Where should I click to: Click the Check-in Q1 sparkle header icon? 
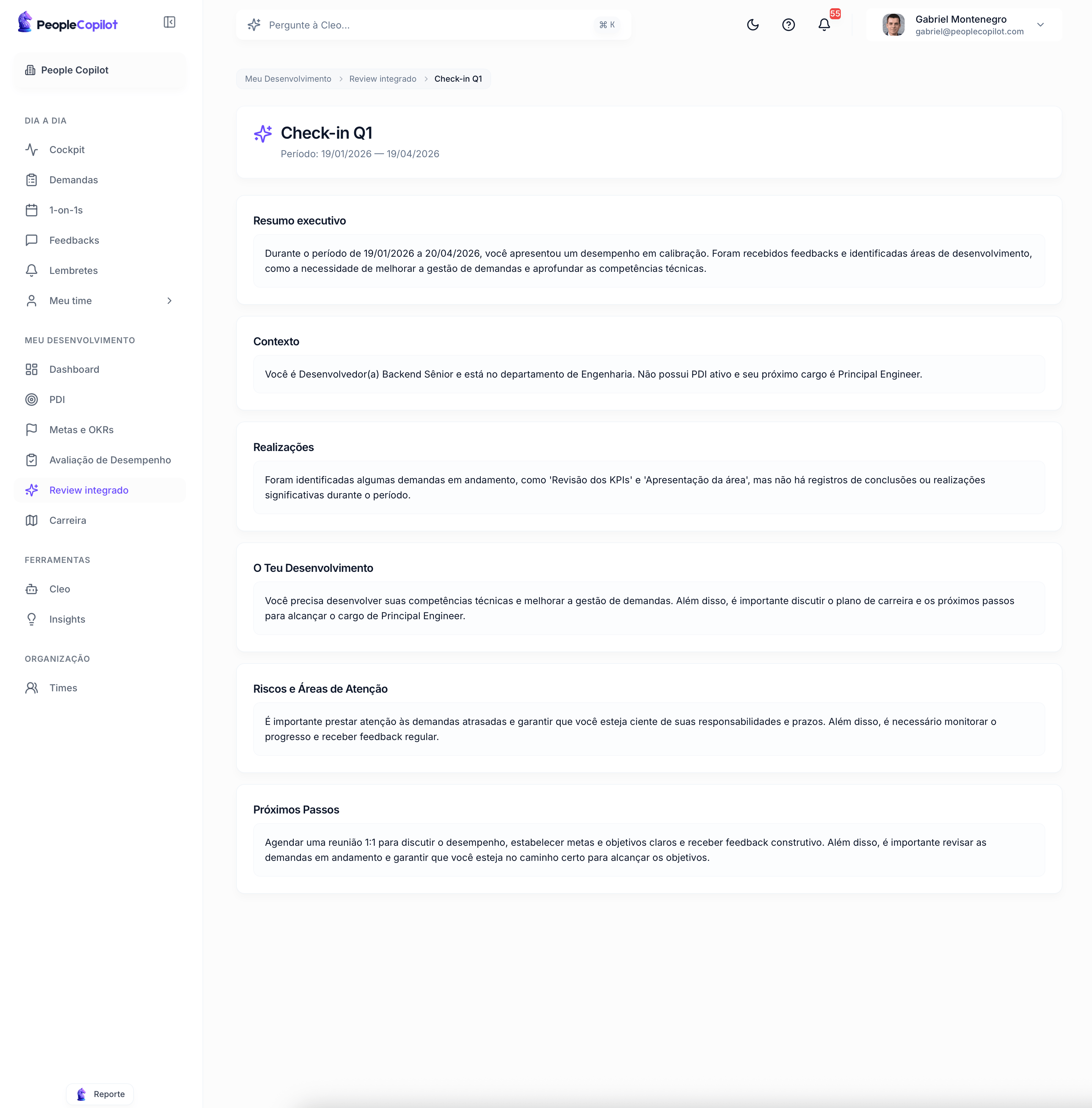[x=263, y=134]
